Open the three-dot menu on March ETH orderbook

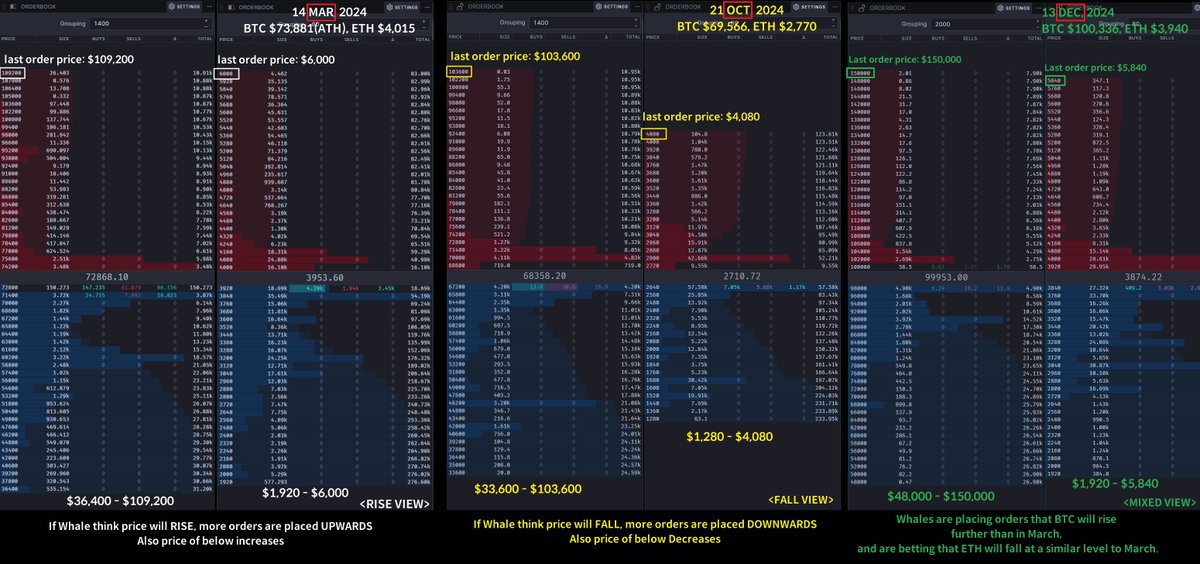[x=427, y=7]
